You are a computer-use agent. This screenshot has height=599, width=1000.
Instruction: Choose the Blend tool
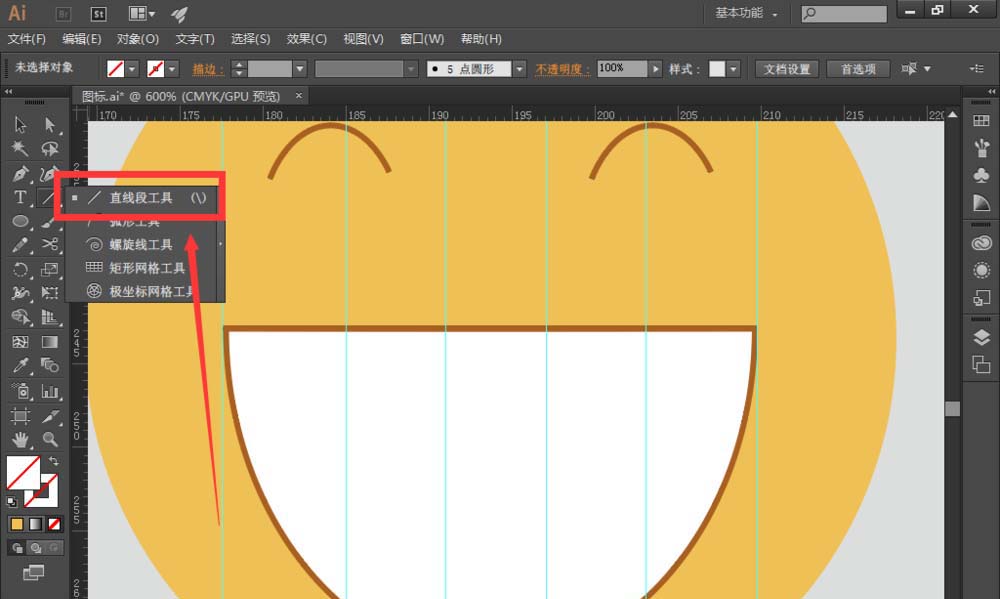[x=50, y=366]
